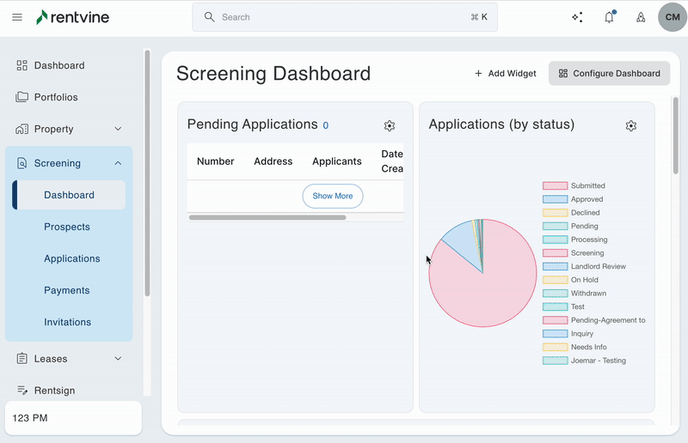Screen dimensions: 688x443
Task: Click the AI sparkle icon
Action: pyautogui.click(x=577, y=17)
